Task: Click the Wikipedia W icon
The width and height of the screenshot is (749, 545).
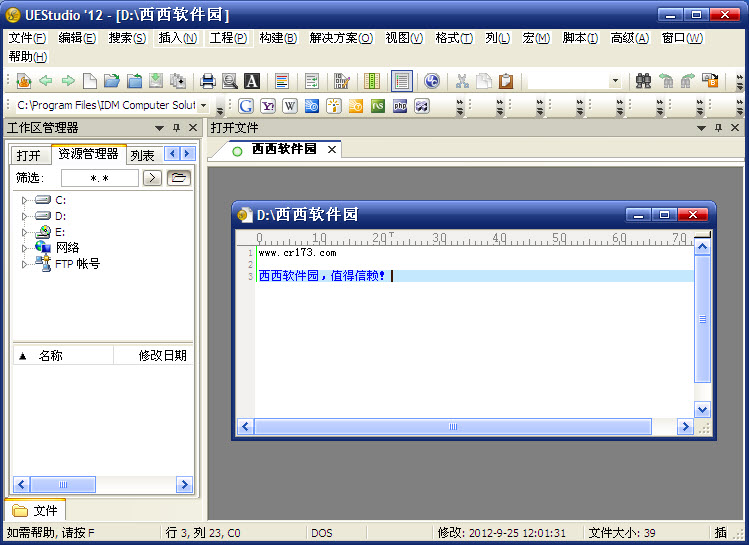Action: 290,106
